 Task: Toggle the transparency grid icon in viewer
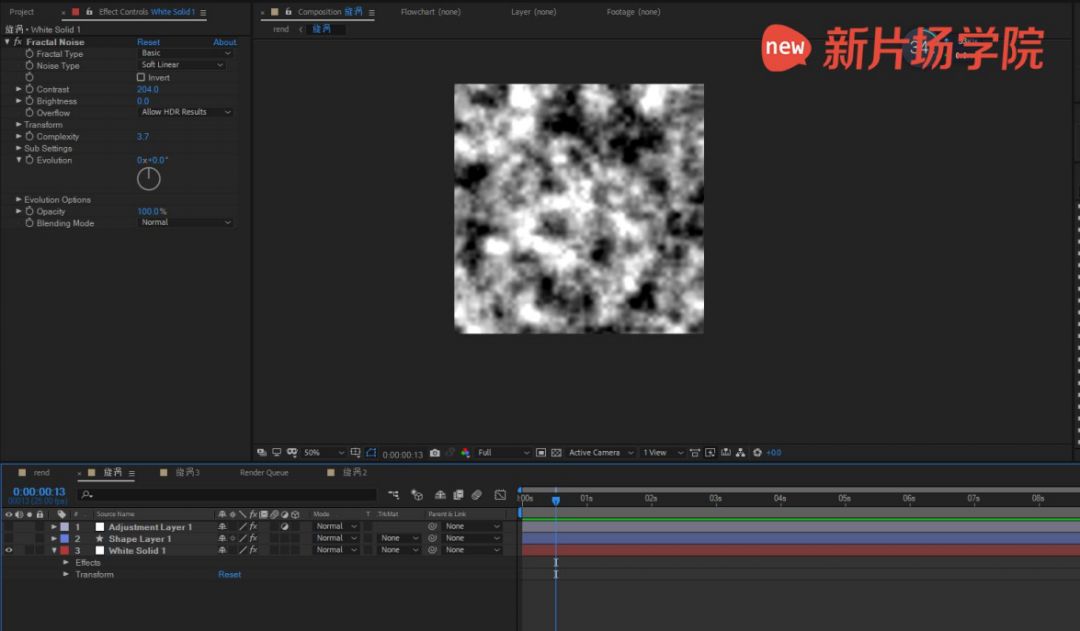(557, 453)
